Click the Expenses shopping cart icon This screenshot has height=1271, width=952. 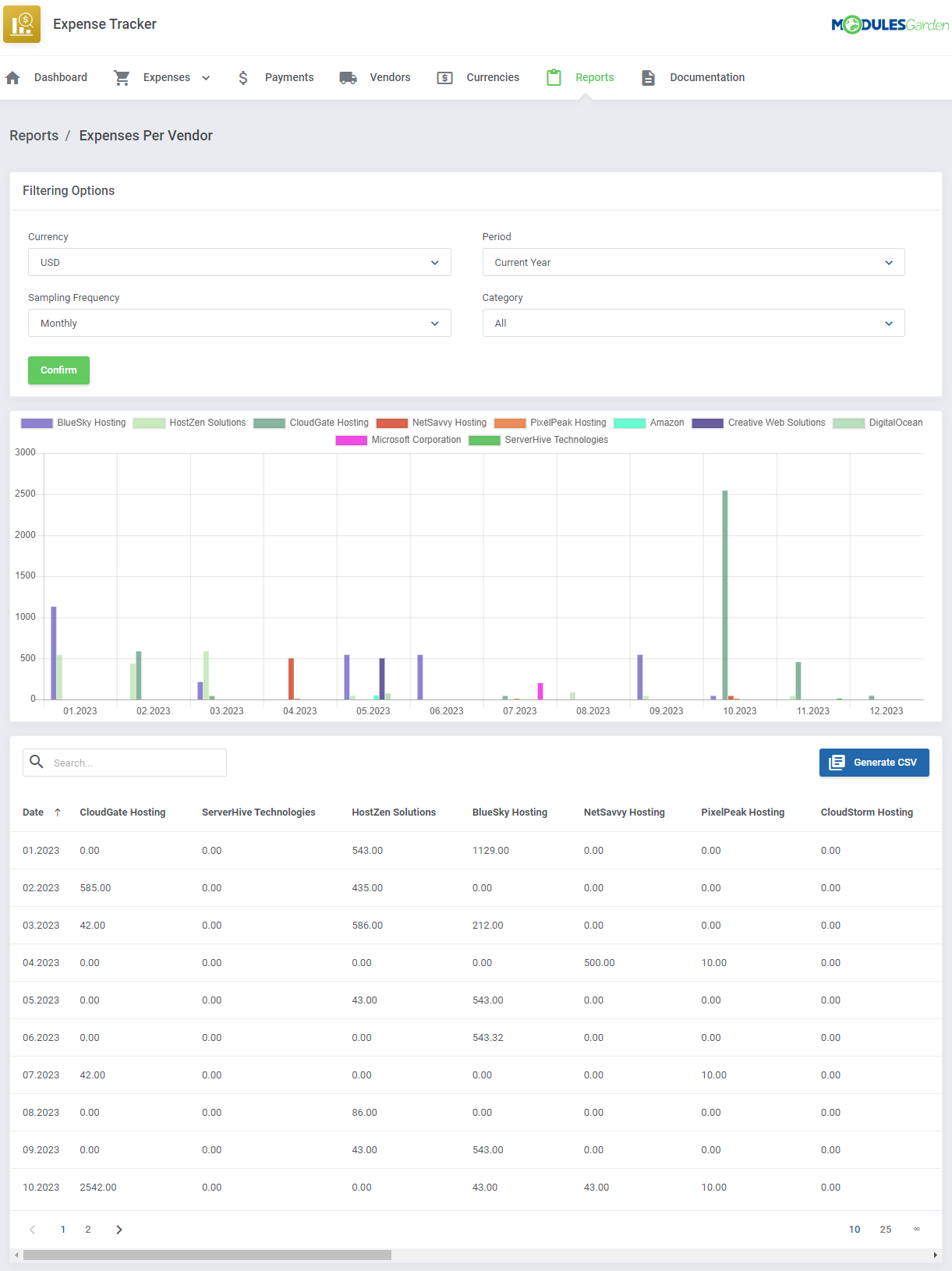[x=122, y=78]
